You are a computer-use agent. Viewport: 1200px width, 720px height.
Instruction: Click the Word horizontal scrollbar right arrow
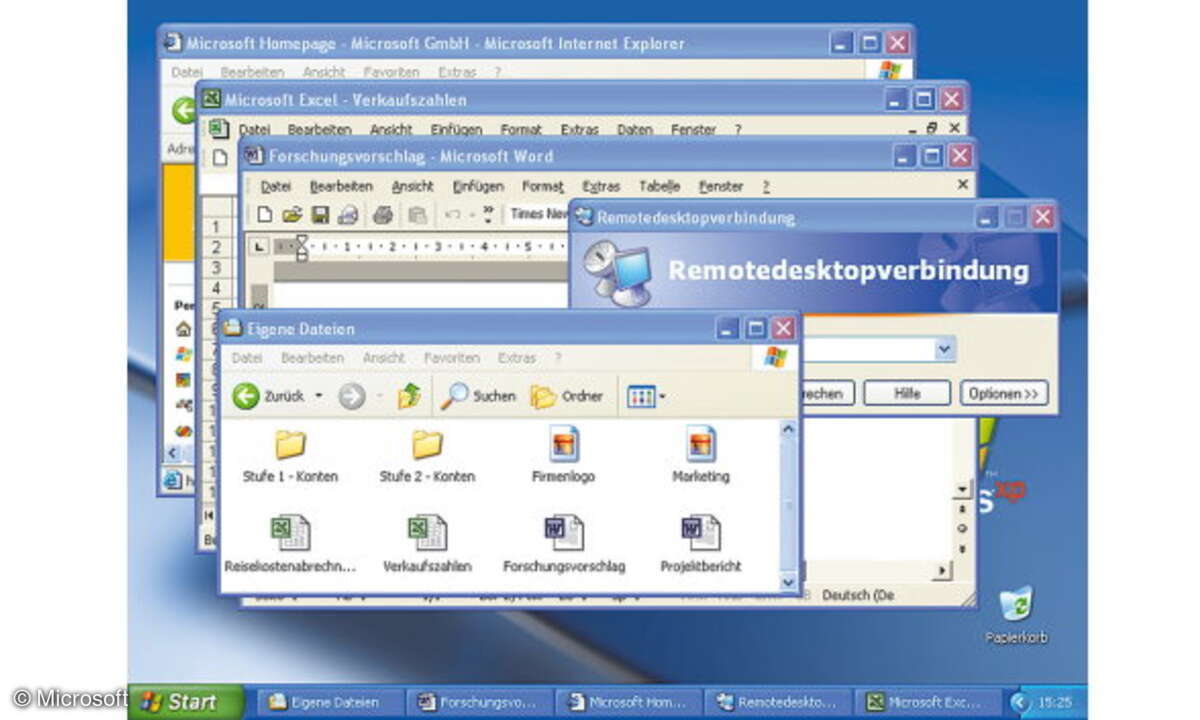coord(941,570)
